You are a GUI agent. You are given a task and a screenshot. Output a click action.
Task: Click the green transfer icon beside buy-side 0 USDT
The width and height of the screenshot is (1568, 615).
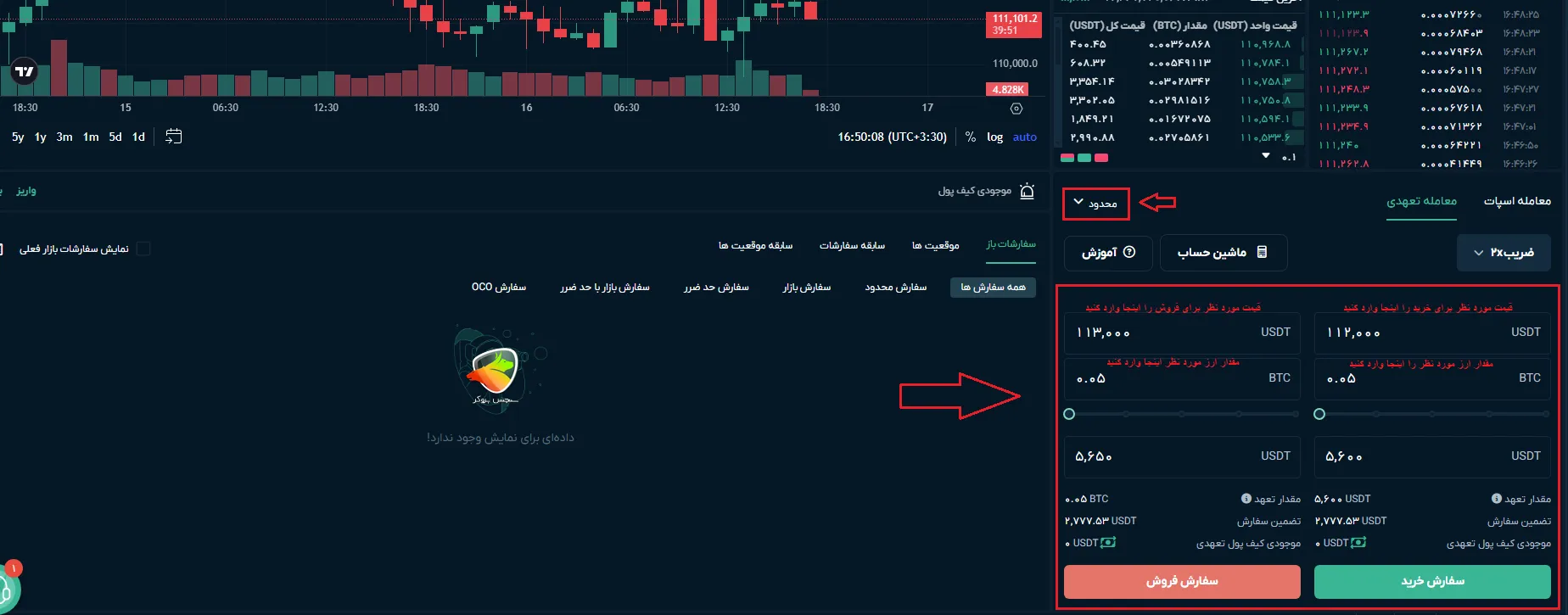1358,543
